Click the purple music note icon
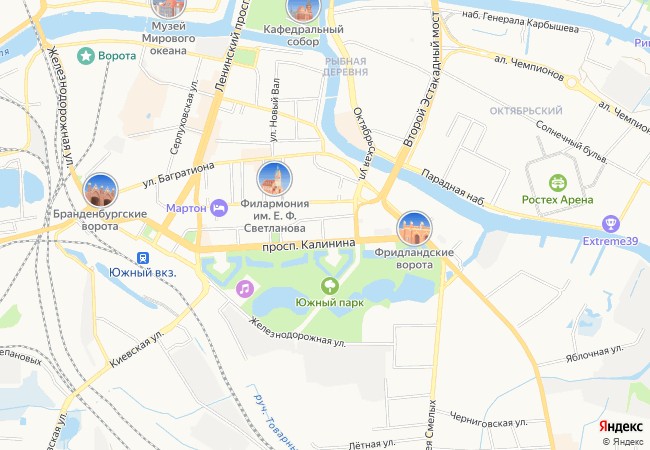650x450 pixels. tap(245, 288)
